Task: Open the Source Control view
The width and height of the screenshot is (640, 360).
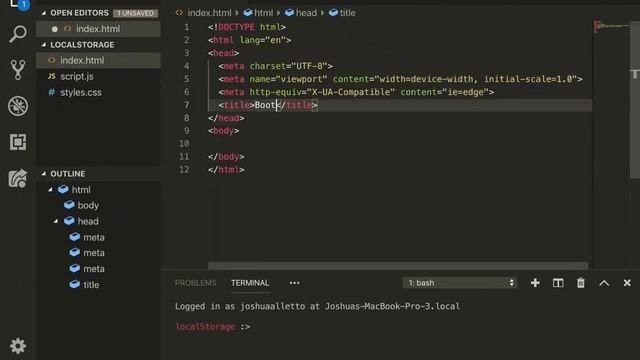Action: [x=18, y=70]
